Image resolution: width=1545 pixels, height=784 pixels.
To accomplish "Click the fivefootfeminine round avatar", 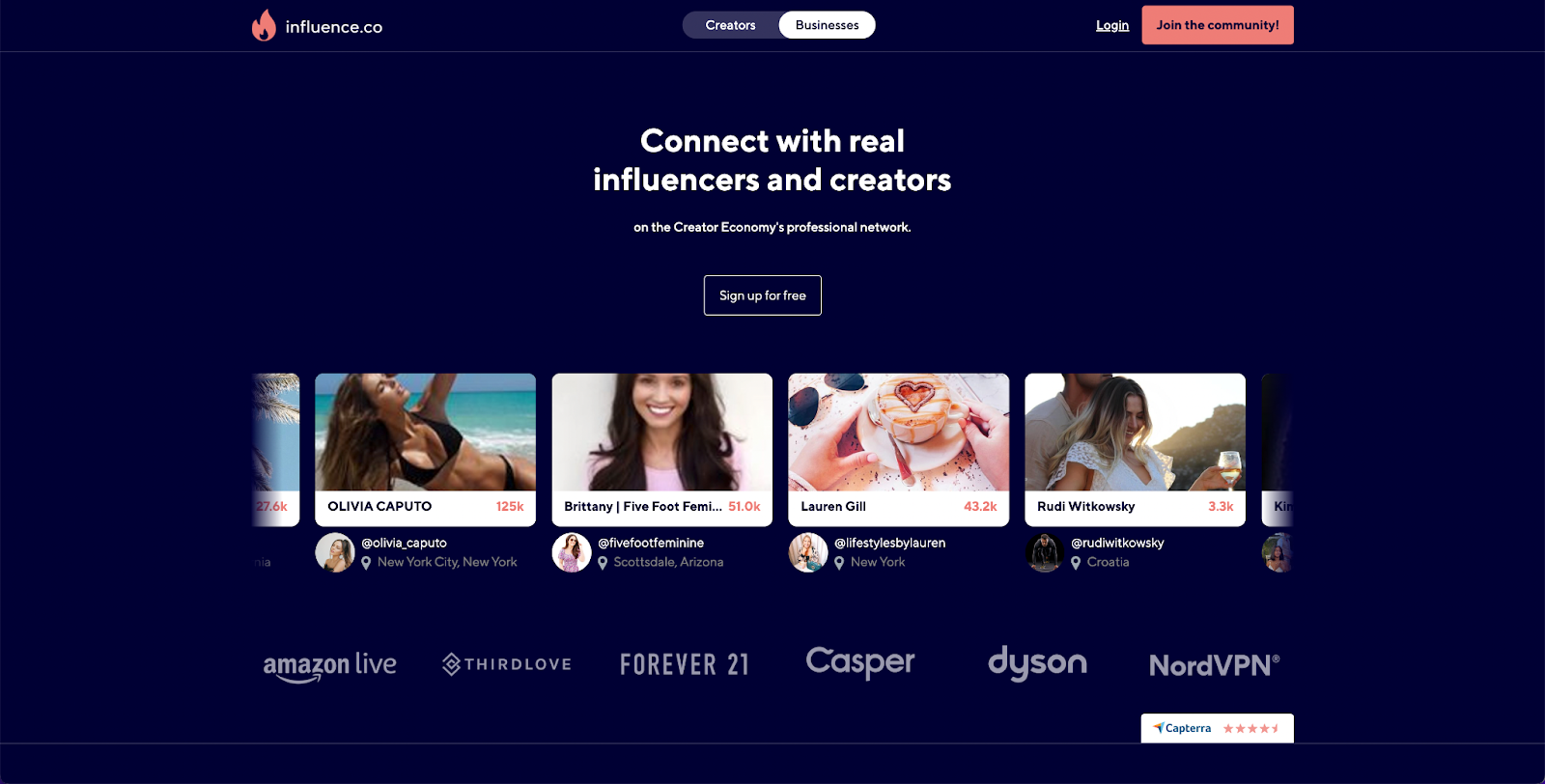I will tap(572, 552).
